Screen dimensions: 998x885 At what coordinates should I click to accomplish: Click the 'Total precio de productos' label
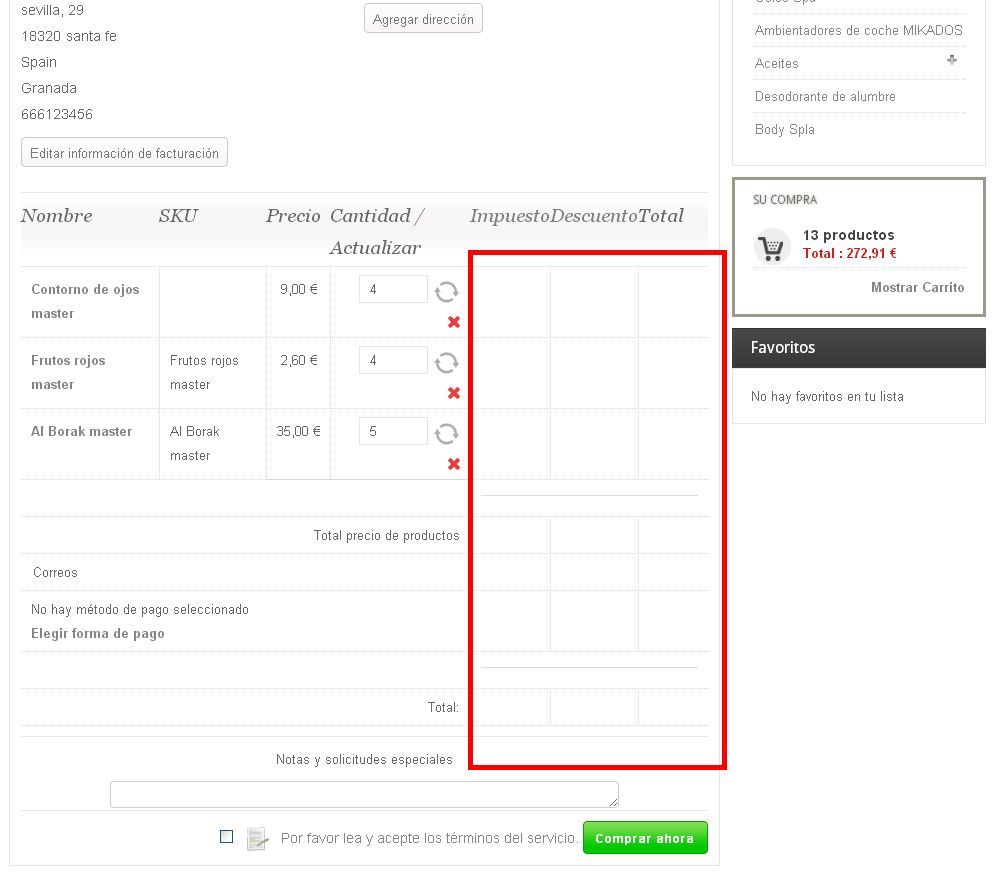(386, 535)
